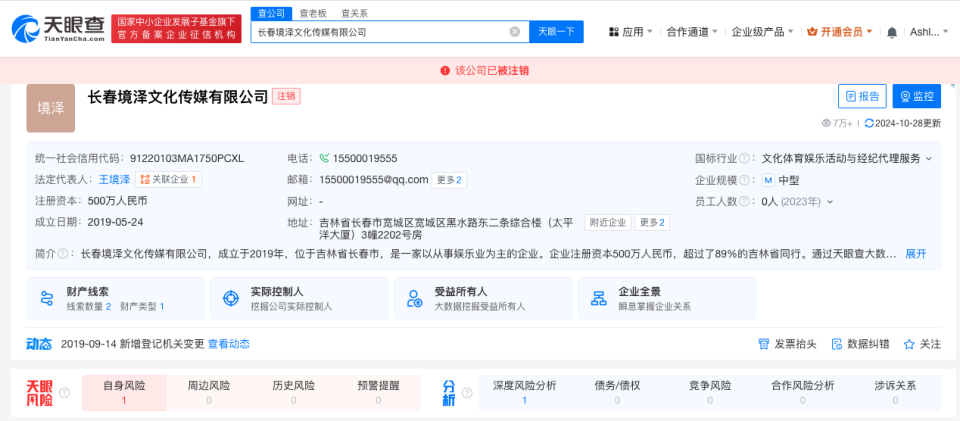960x421 pixels.
Task: Click company name search input field
Action: 380,32
